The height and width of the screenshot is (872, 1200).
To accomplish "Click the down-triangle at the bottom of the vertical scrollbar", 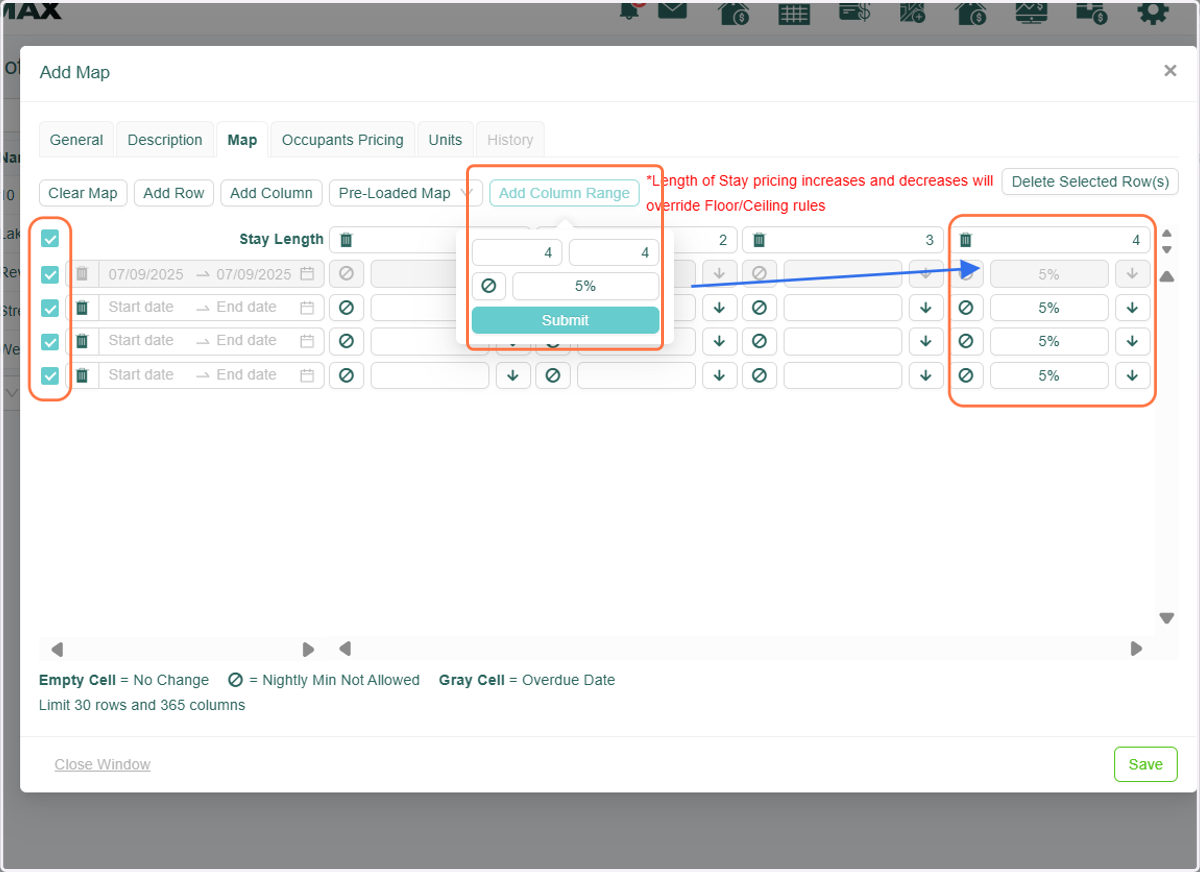I will pyautogui.click(x=1166, y=618).
